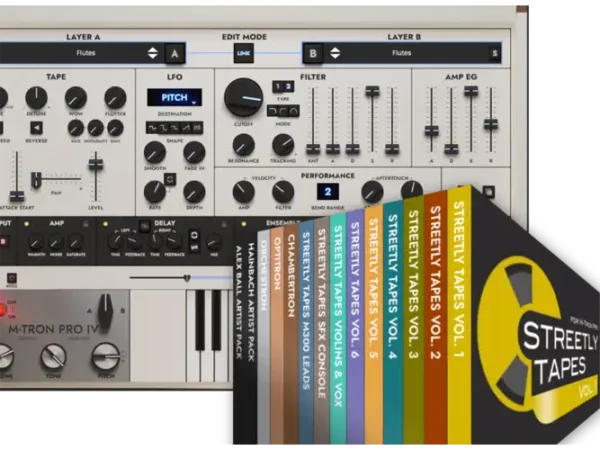Move the keyboard range slider handle
The height and width of the screenshot is (450, 600).
coord(187,278)
